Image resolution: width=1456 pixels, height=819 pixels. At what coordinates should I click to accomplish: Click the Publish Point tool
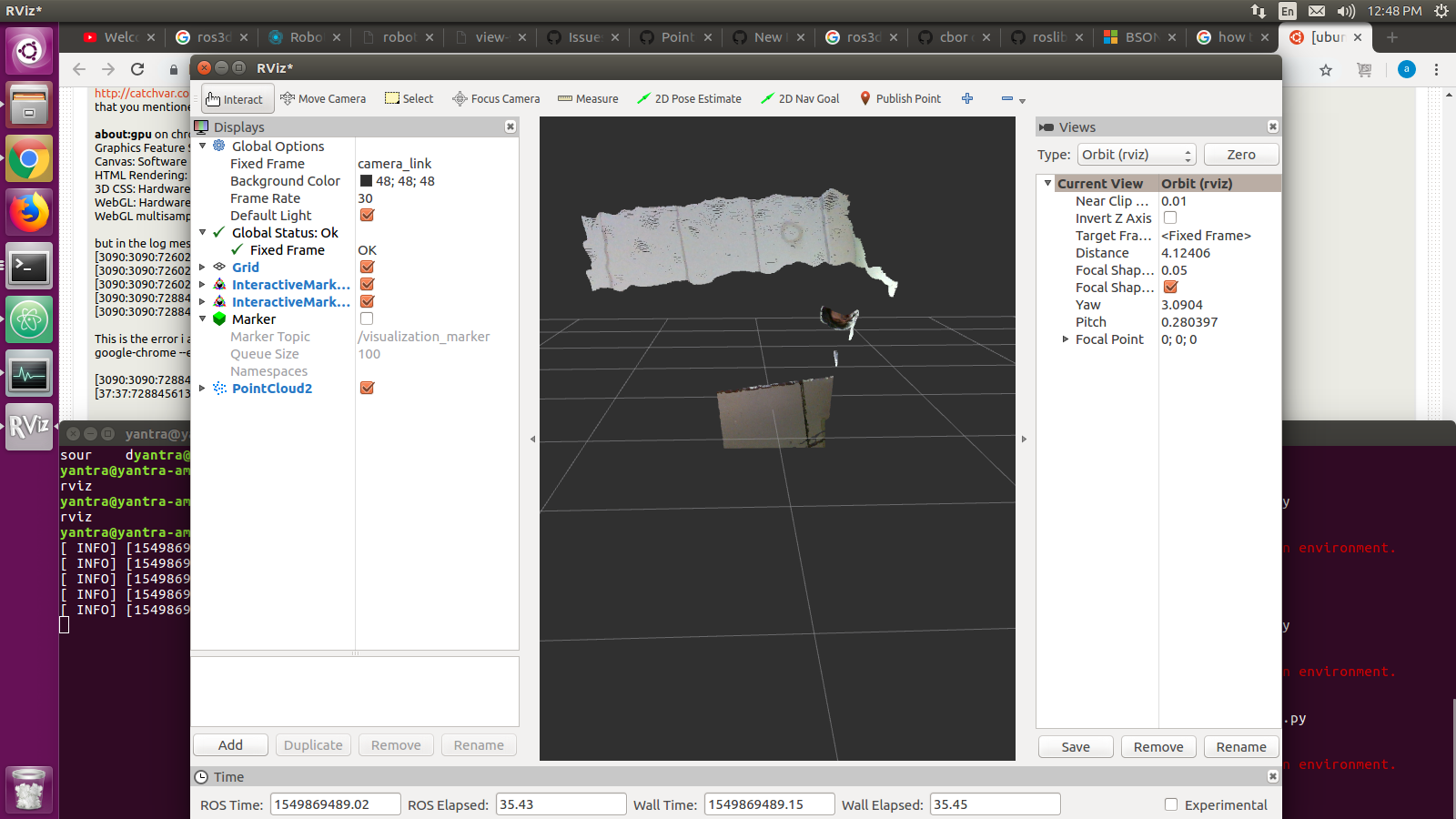(900, 99)
